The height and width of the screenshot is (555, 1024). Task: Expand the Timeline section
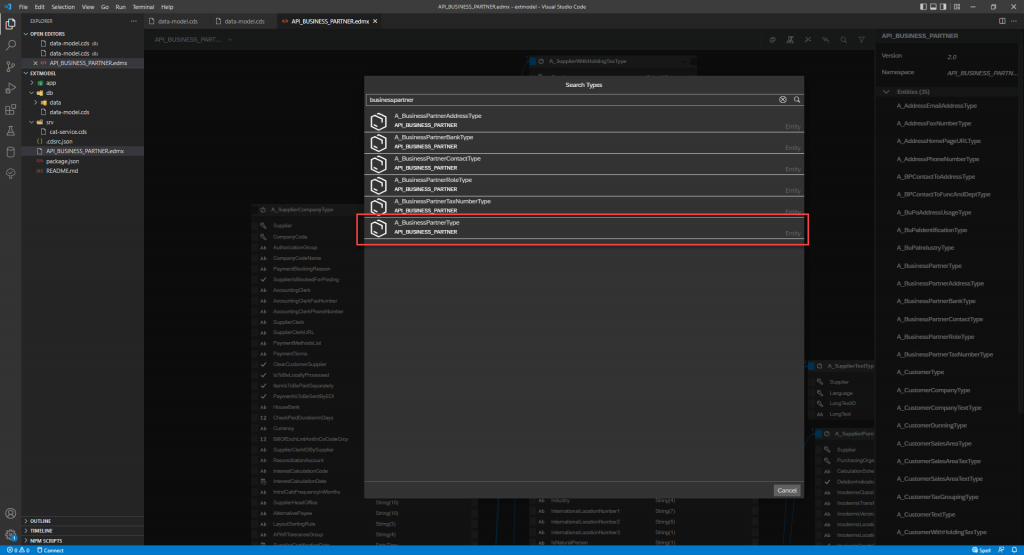26,531
